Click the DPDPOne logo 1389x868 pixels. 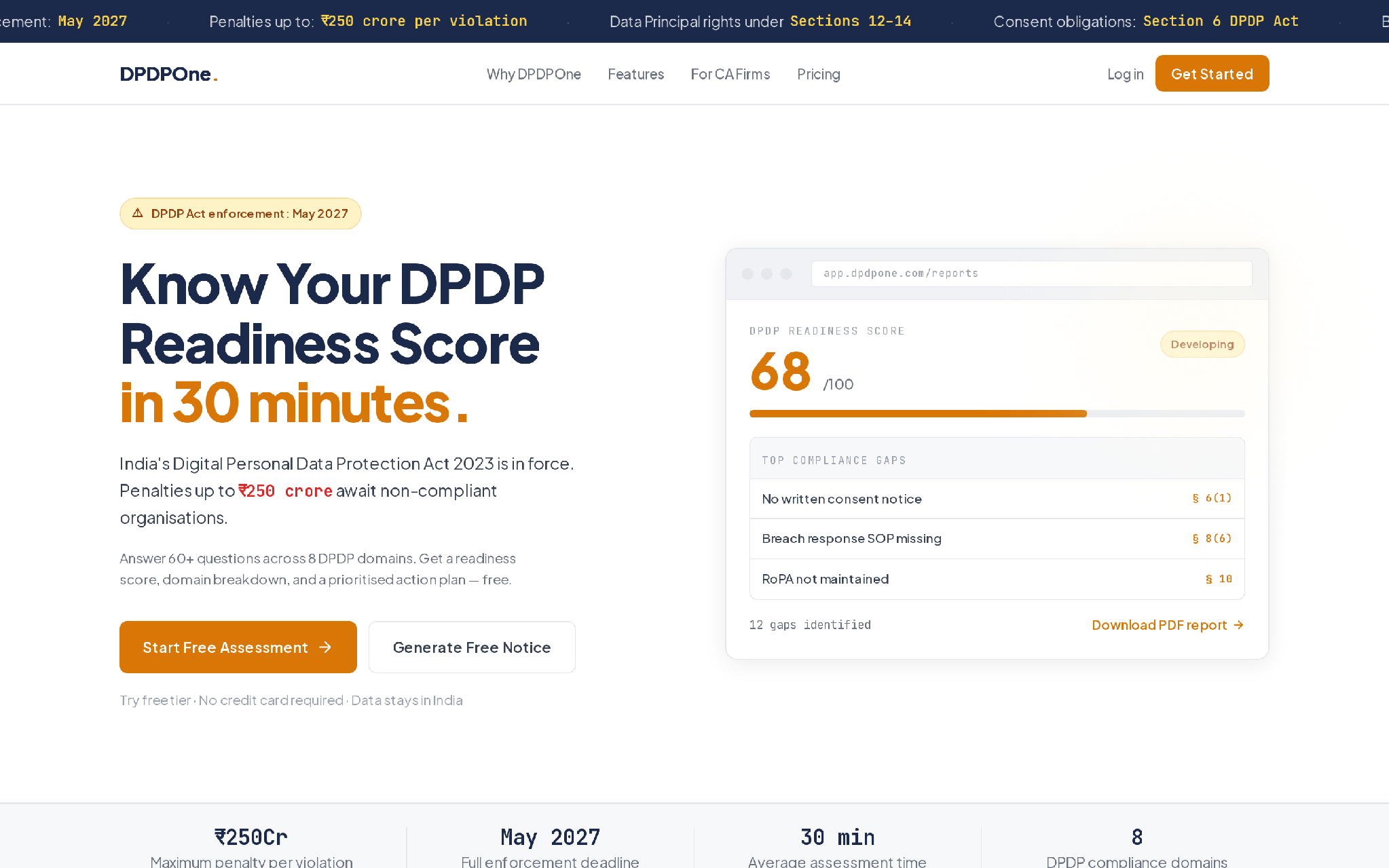click(x=168, y=74)
